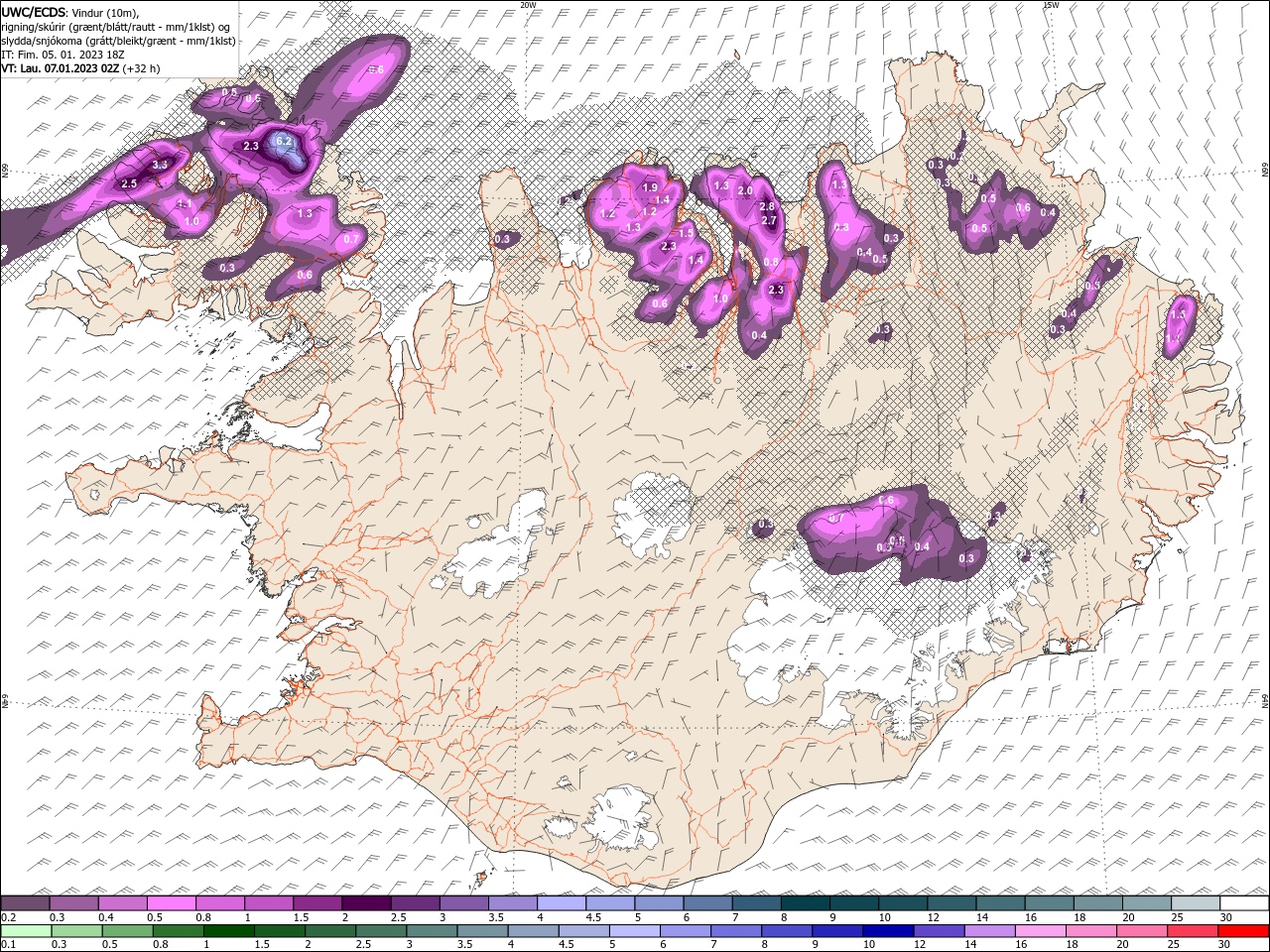Click the 2.0 precipitation value in the north
Image resolution: width=1270 pixels, height=952 pixels.
click(745, 190)
